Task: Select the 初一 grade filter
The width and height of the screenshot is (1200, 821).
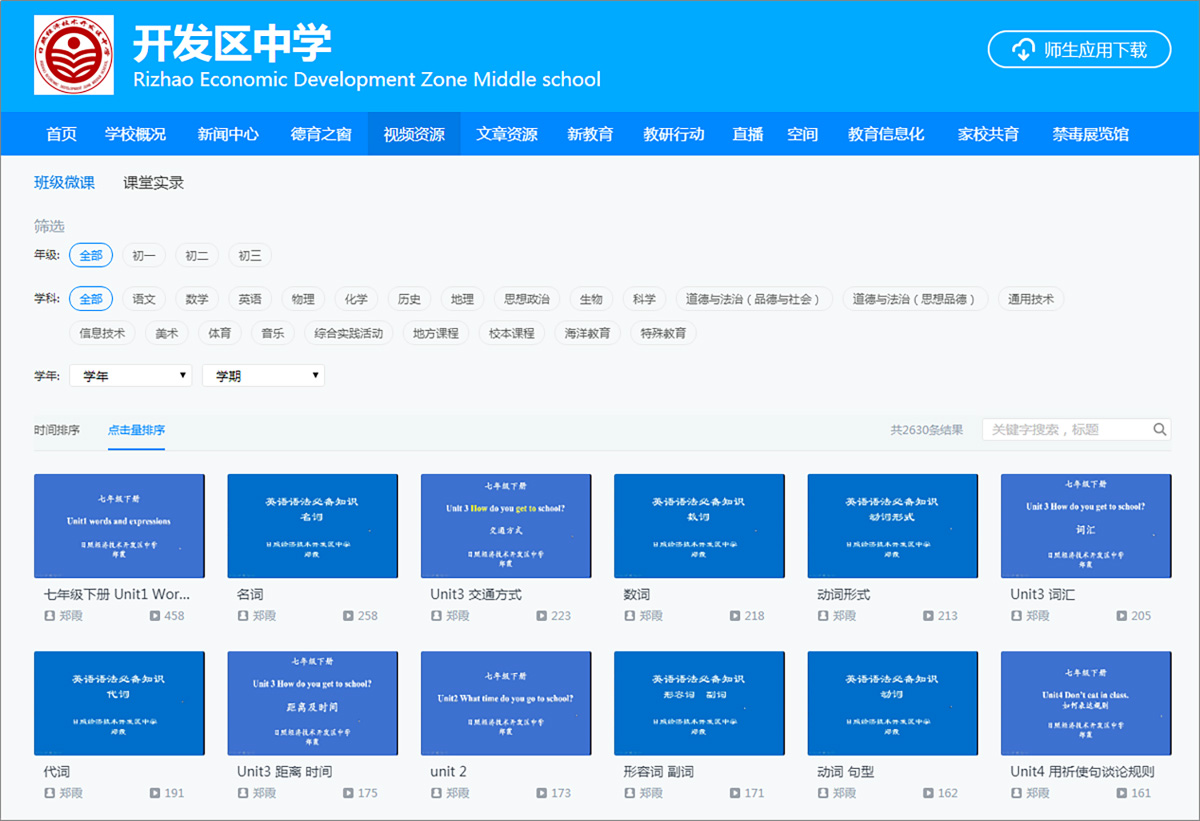Action: click(x=143, y=256)
